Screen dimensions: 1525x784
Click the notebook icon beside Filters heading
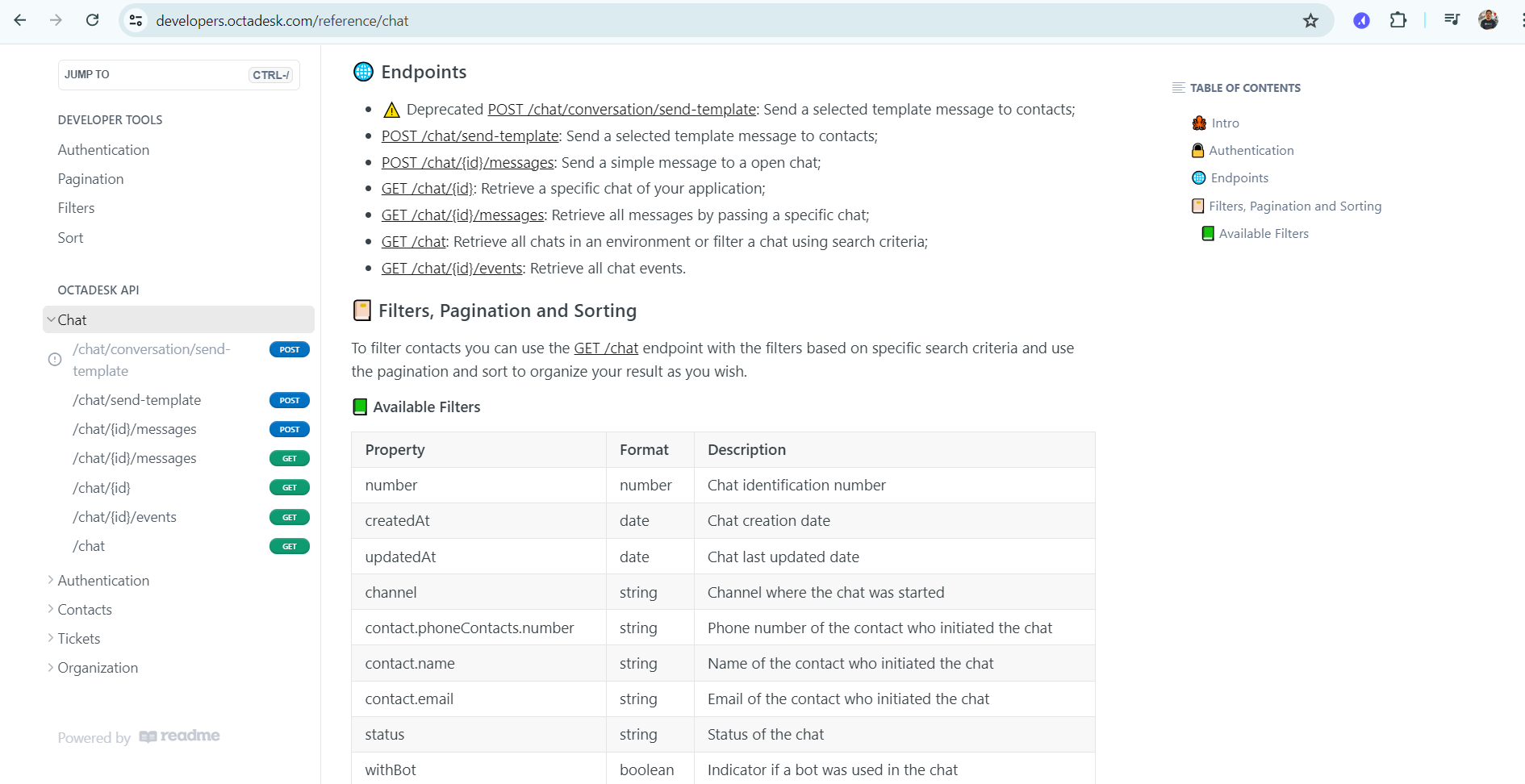tap(362, 311)
